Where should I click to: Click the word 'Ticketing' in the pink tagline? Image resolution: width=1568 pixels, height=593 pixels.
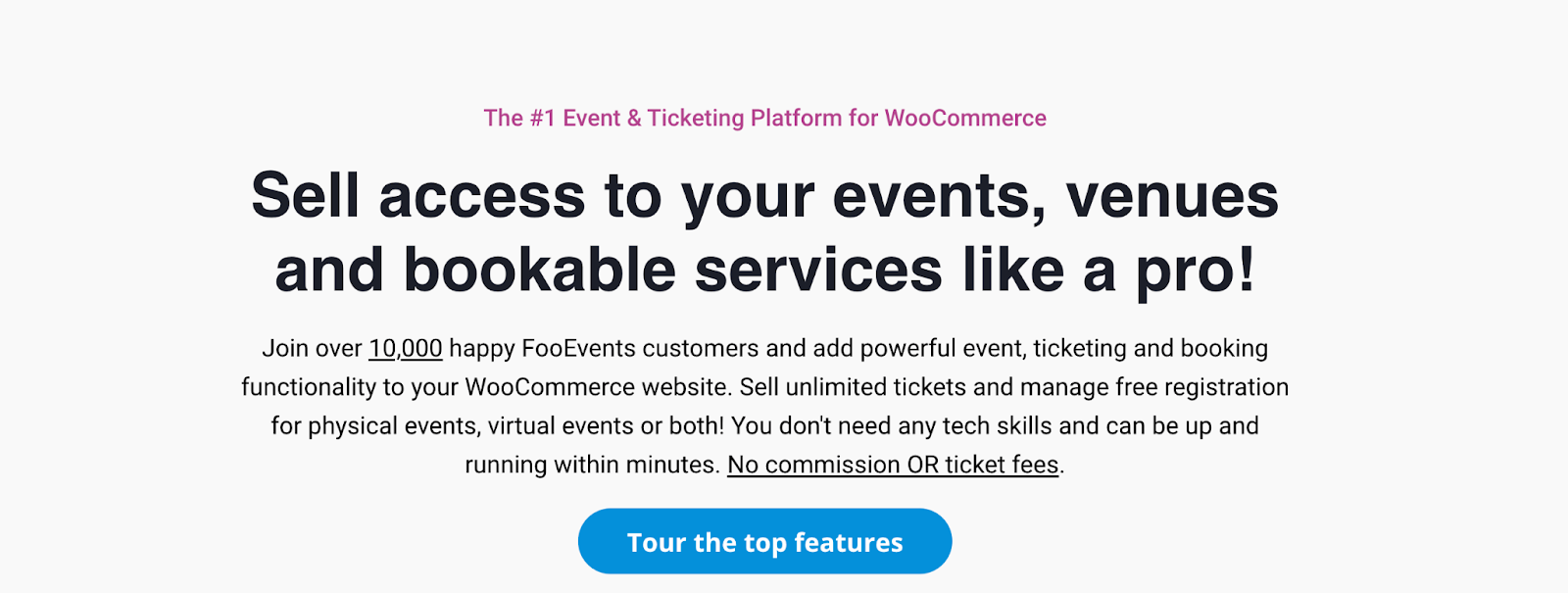[x=696, y=118]
